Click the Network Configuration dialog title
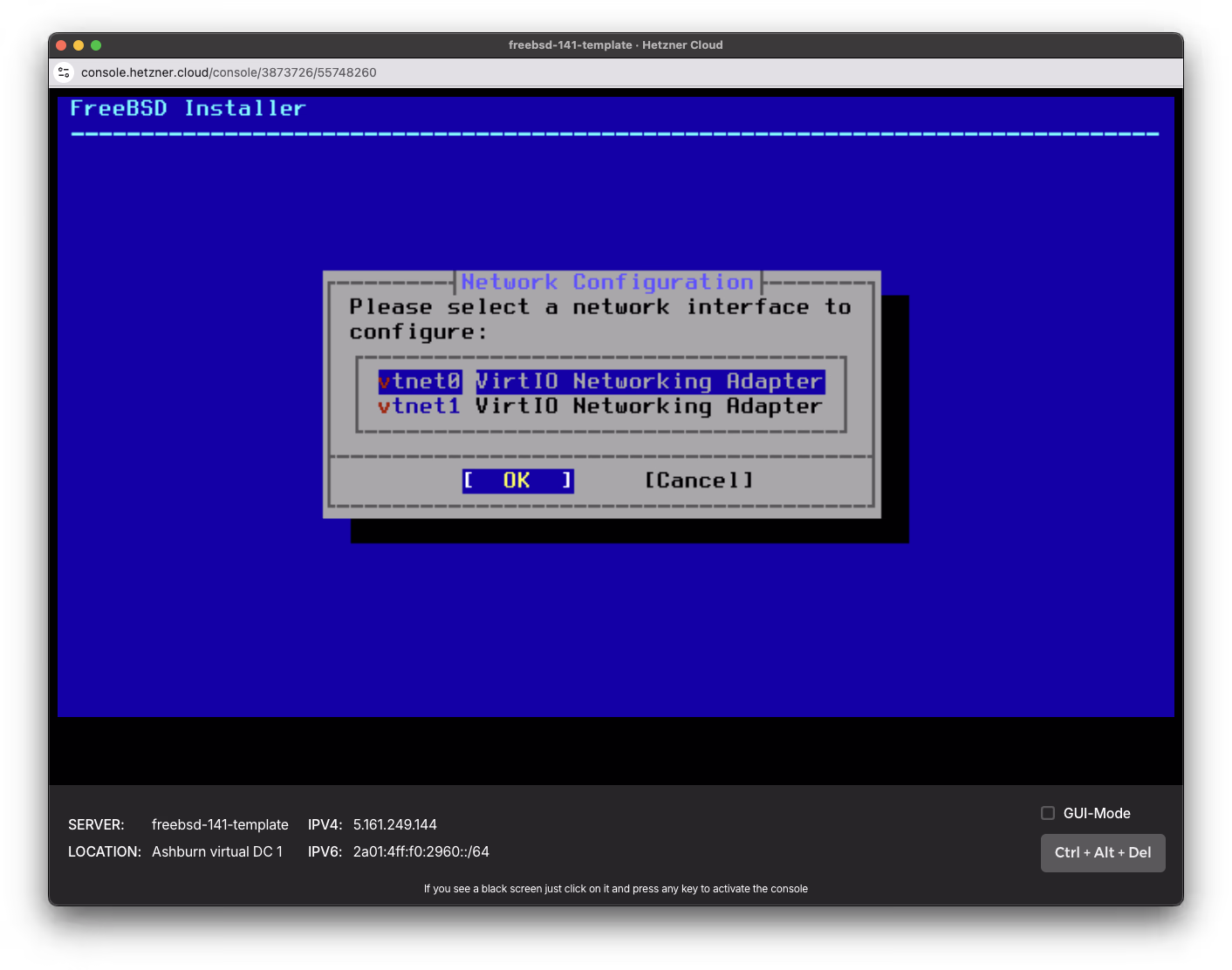The image size is (1232, 970). (x=607, y=282)
